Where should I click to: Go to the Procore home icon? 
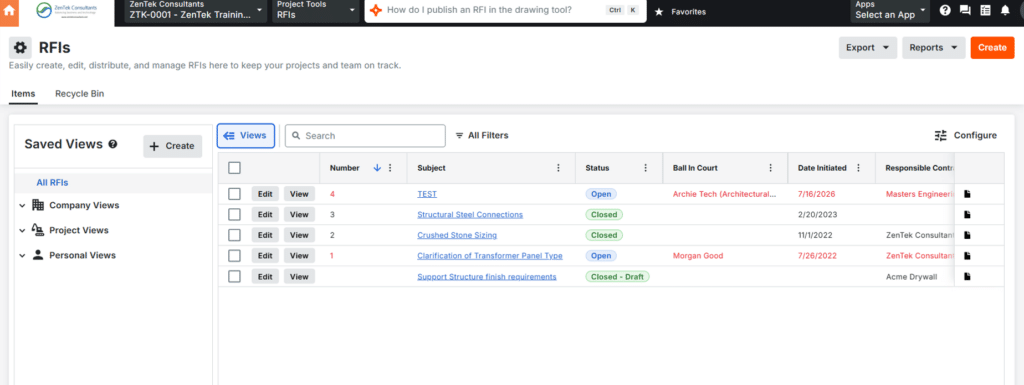coord(9,12)
